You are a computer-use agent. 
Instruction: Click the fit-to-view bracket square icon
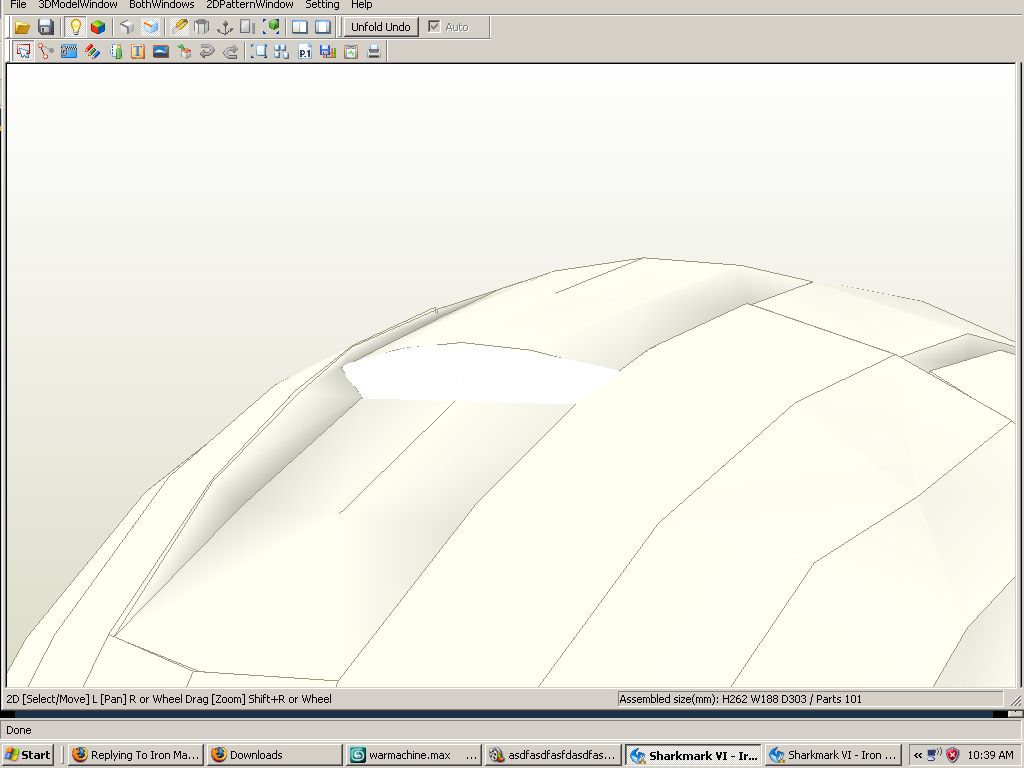tap(259, 51)
